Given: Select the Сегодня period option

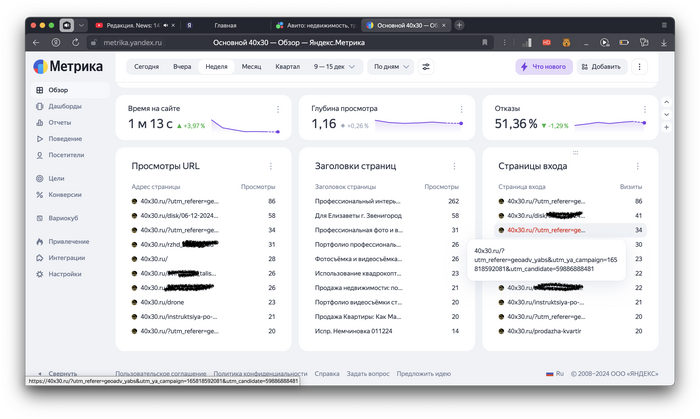Looking at the screenshot, I should pyautogui.click(x=146, y=67).
